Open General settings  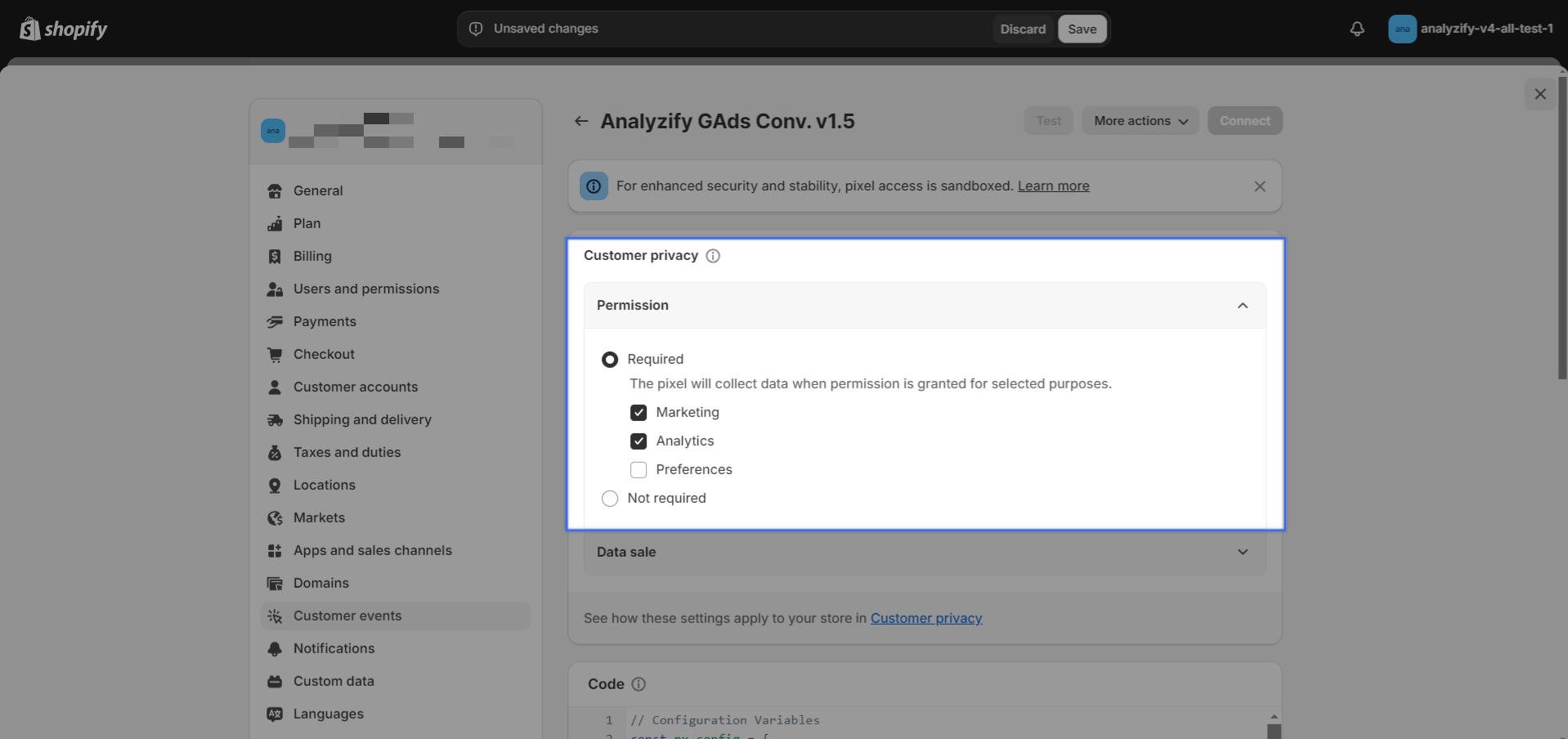point(396,190)
